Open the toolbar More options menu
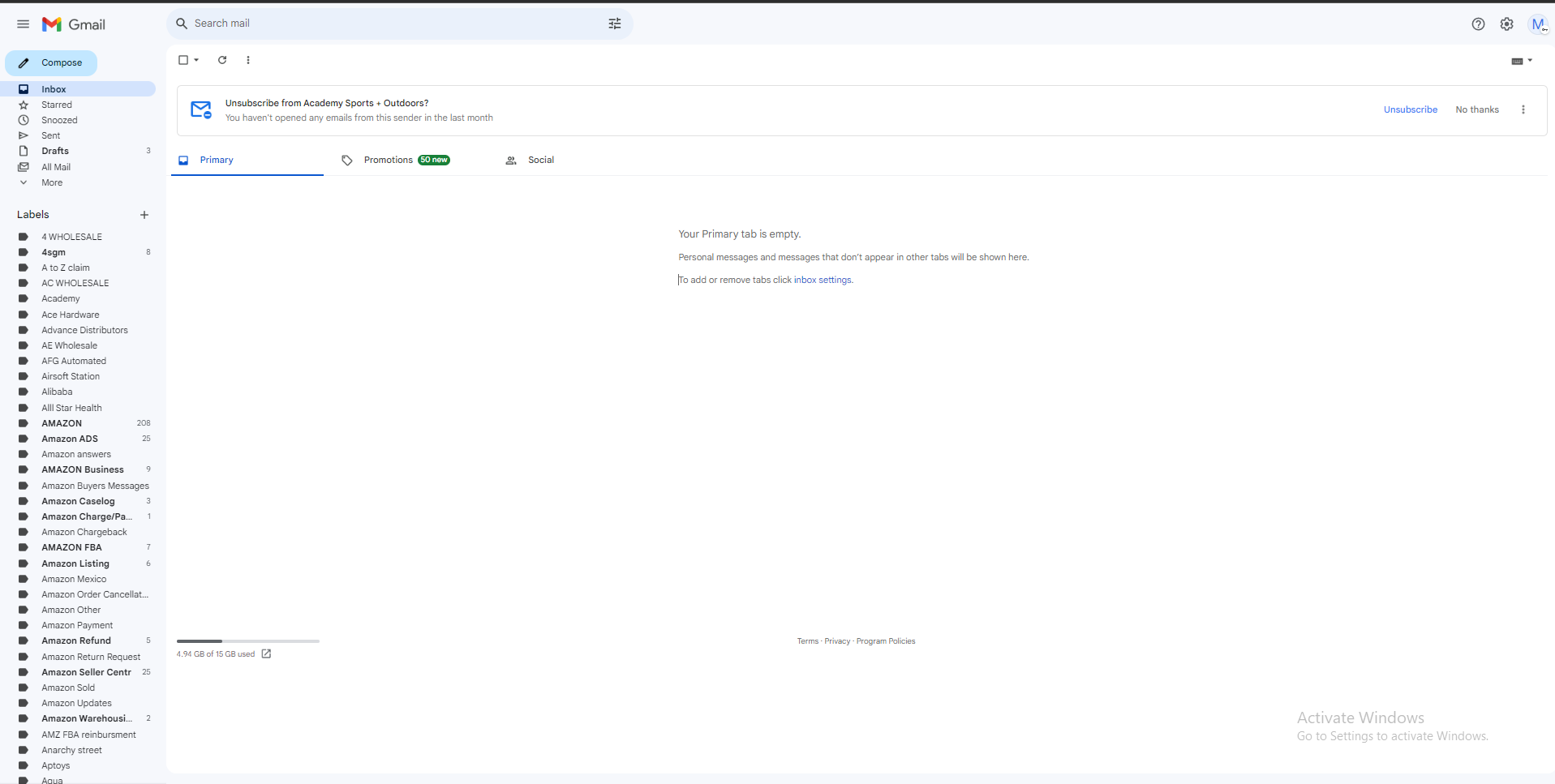This screenshot has height=784, width=1555. [x=248, y=60]
